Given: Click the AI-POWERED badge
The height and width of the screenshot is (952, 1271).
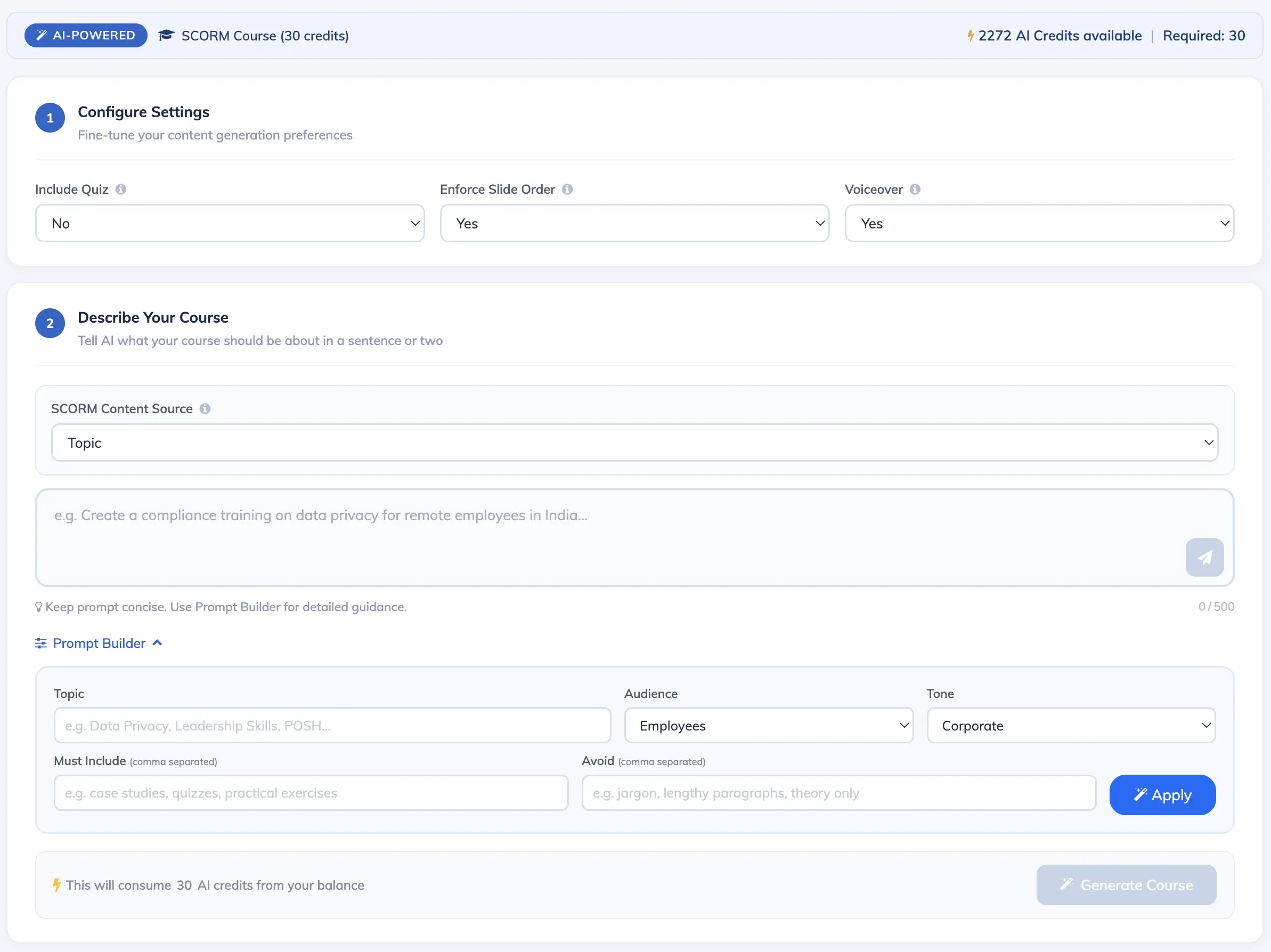Looking at the screenshot, I should (86, 36).
